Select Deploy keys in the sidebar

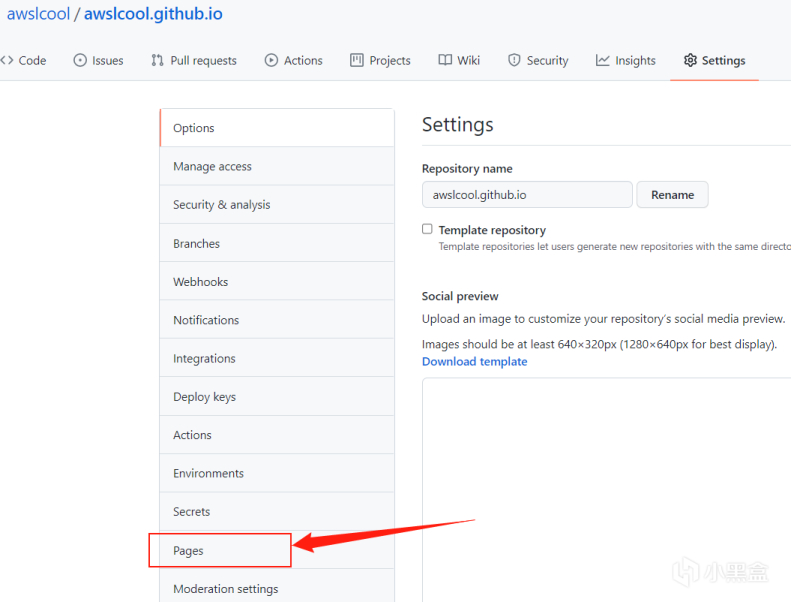pyautogui.click(x=204, y=396)
